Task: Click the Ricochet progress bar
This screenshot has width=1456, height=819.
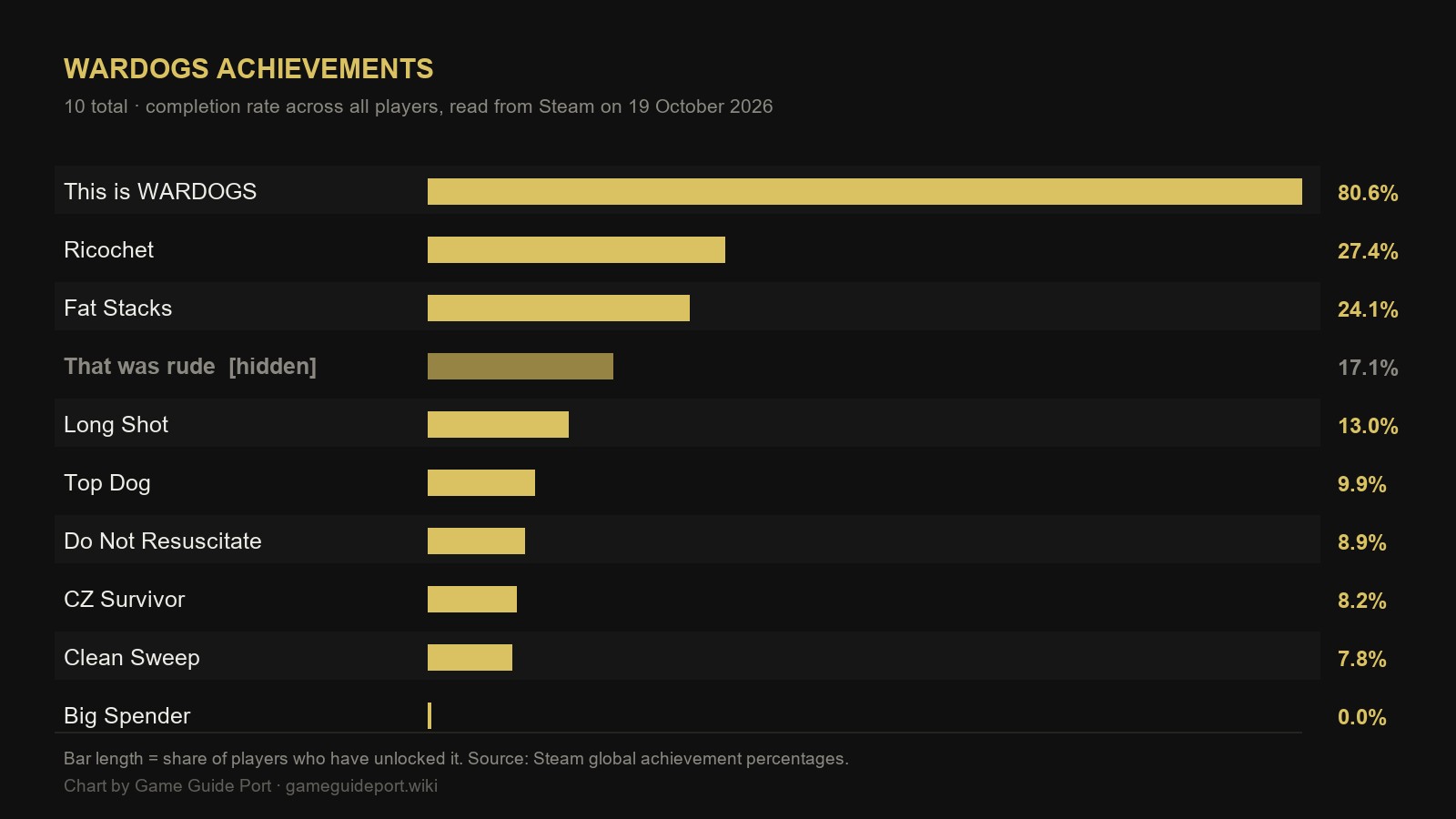Action: pyautogui.click(x=576, y=250)
